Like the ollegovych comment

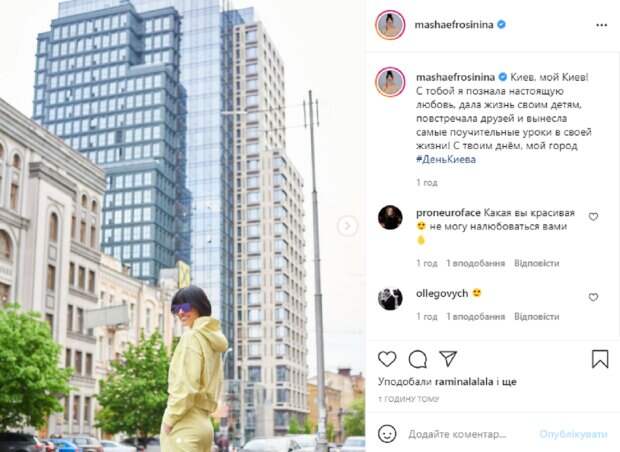(x=593, y=297)
